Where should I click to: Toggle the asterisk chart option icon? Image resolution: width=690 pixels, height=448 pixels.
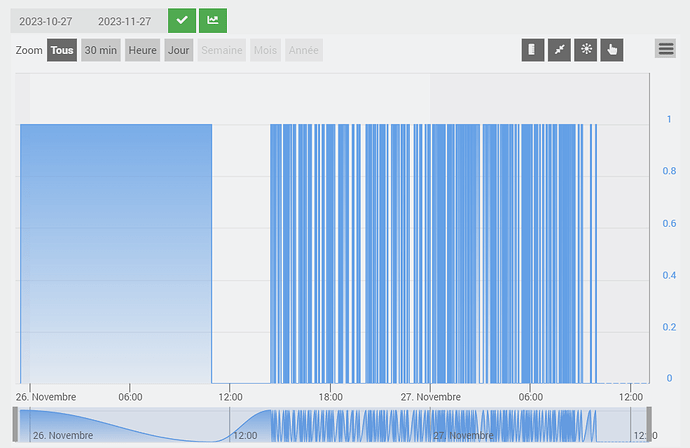tap(586, 50)
